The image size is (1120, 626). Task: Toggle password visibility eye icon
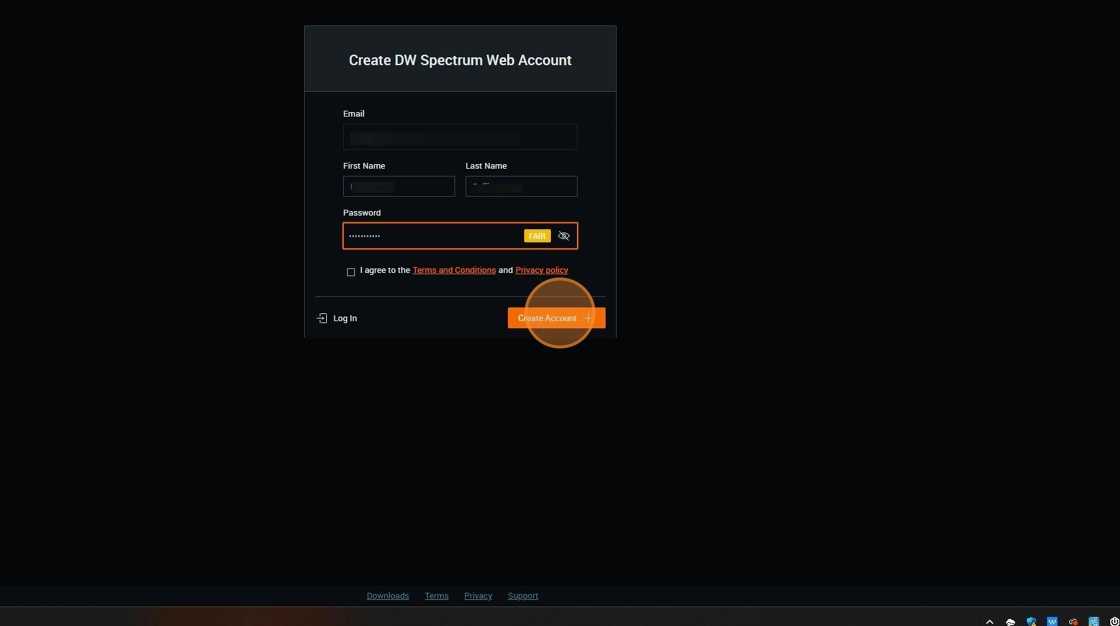[564, 236]
